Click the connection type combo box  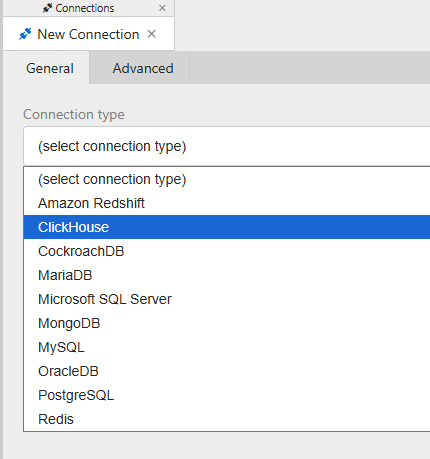(x=227, y=146)
